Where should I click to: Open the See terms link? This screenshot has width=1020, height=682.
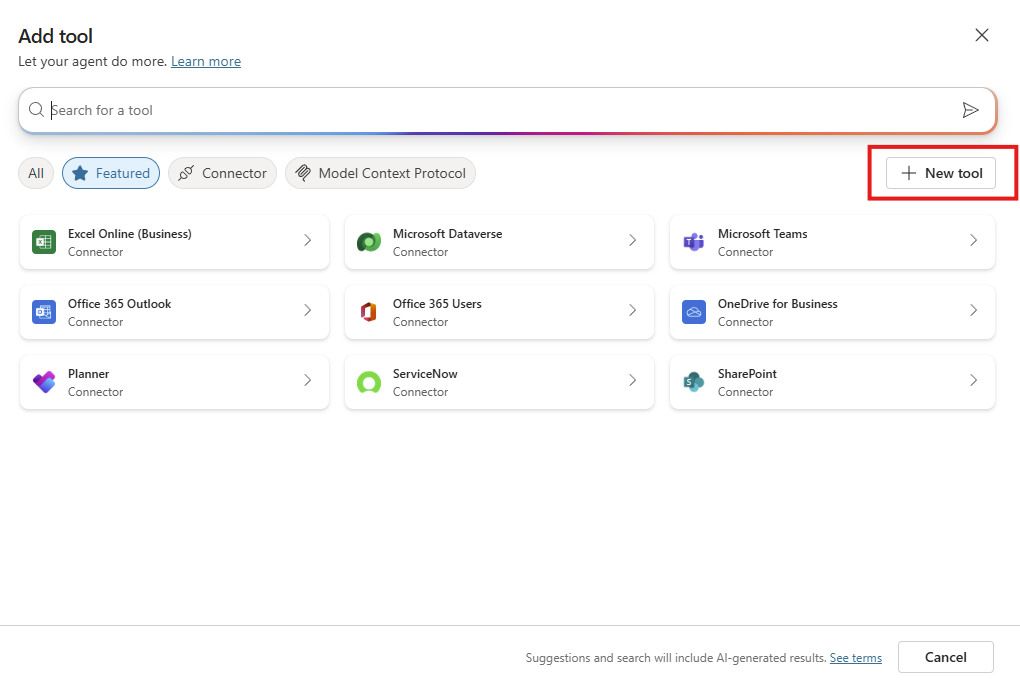click(855, 658)
